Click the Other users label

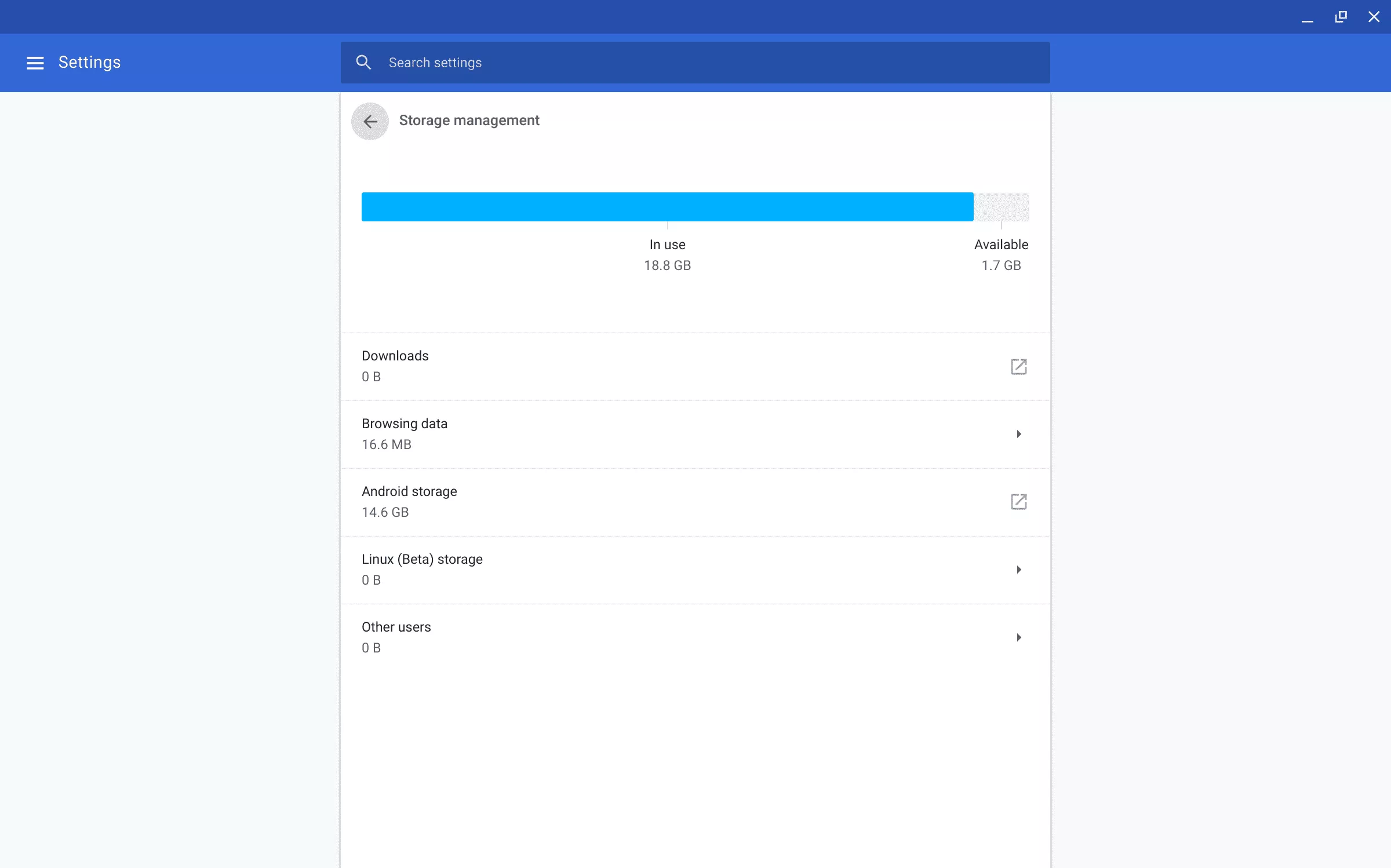pyautogui.click(x=396, y=627)
